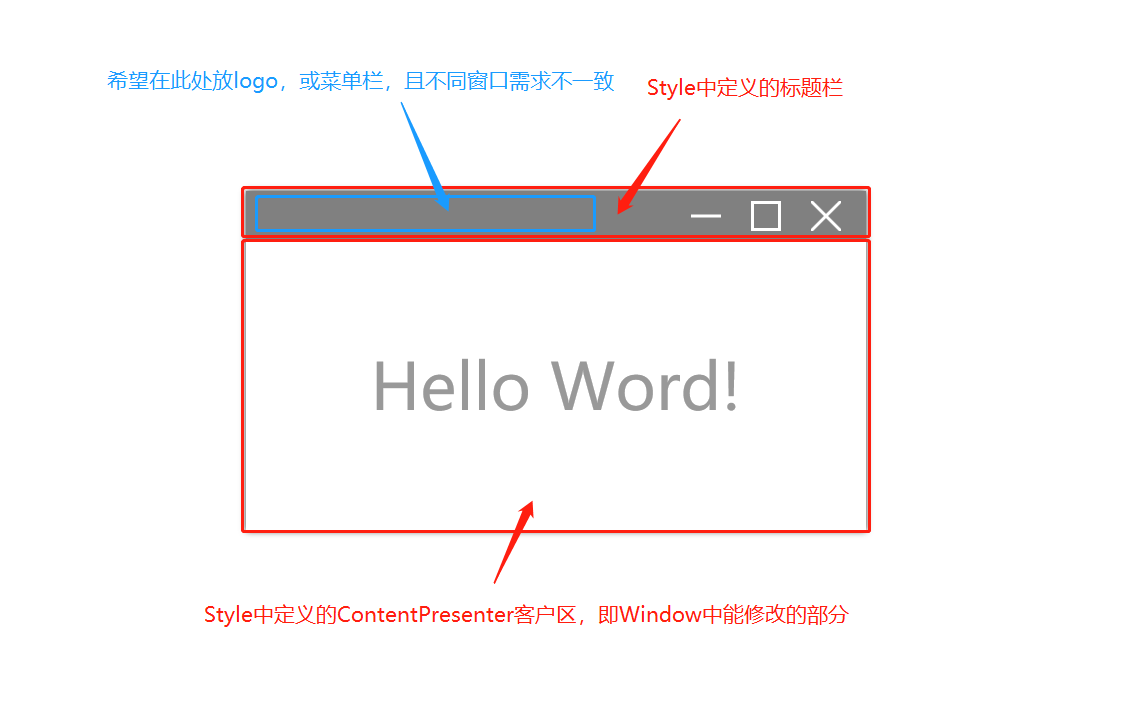The width and height of the screenshot is (1146, 720).
Task: Click the X close icon
Action: [x=825, y=215]
